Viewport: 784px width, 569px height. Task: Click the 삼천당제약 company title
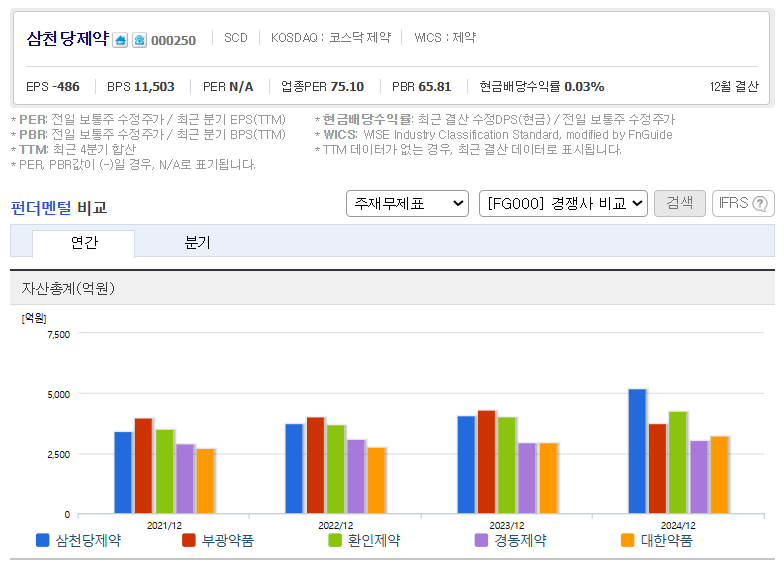pyautogui.click(x=68, y=38)
